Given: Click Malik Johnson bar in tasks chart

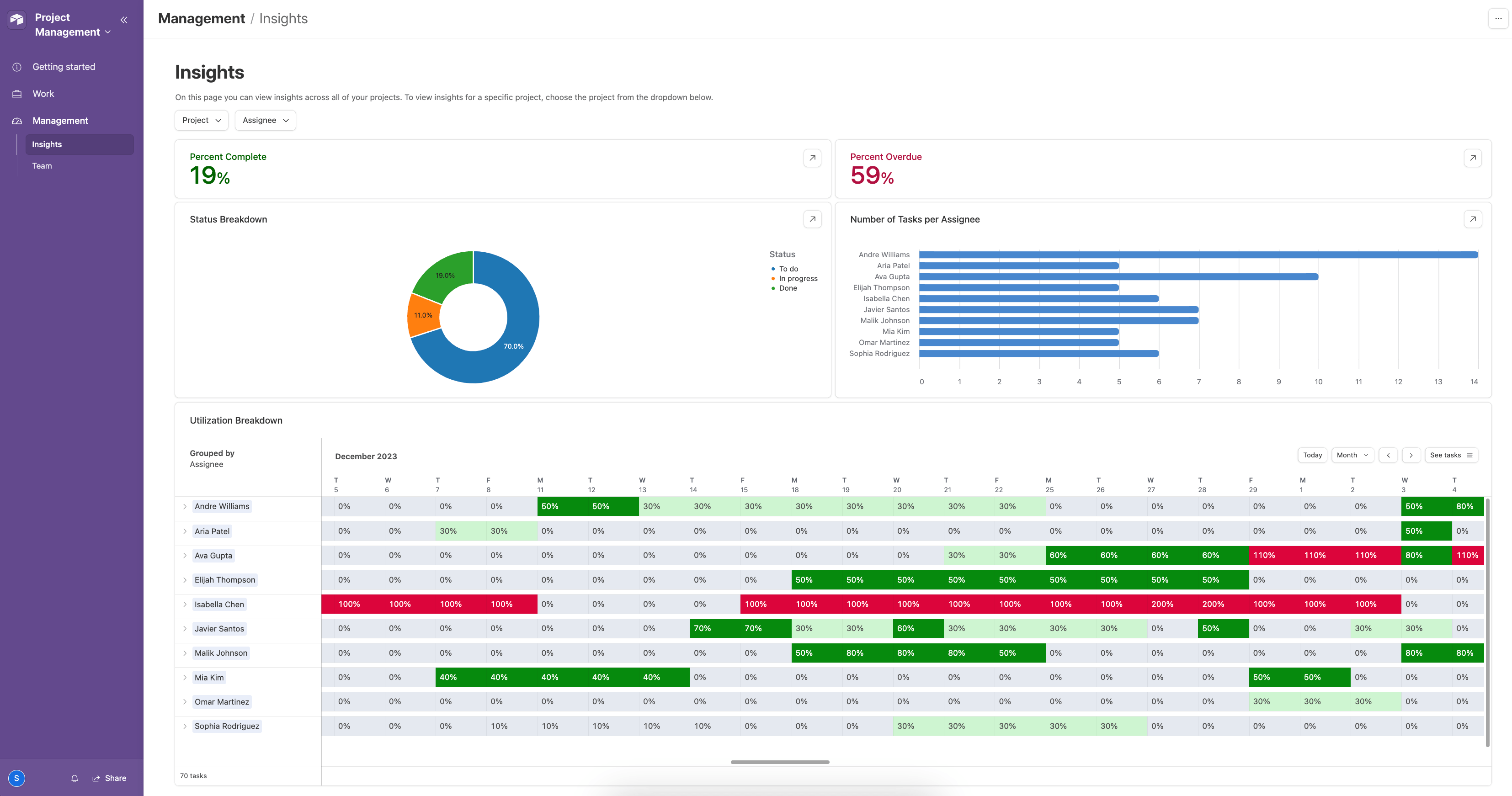Looking at the screenshot, I should tap(1059, 321).
